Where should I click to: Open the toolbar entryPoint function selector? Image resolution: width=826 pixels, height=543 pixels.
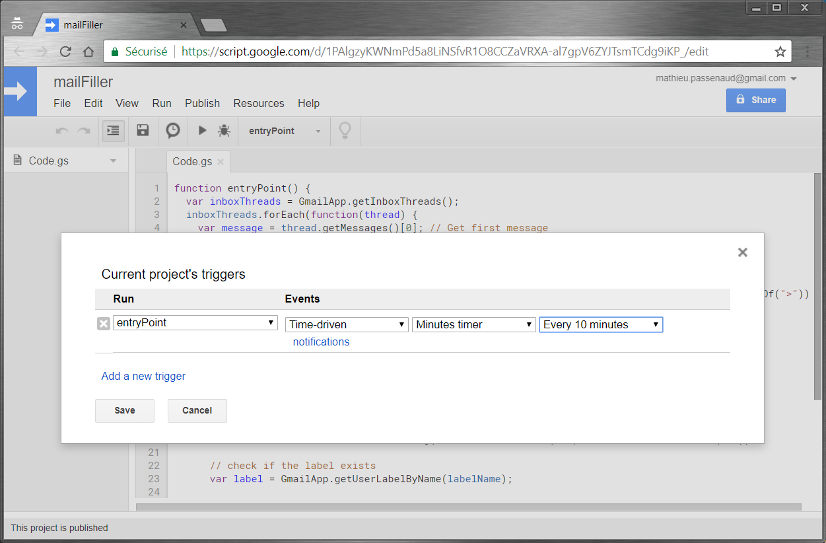[285, 131]
